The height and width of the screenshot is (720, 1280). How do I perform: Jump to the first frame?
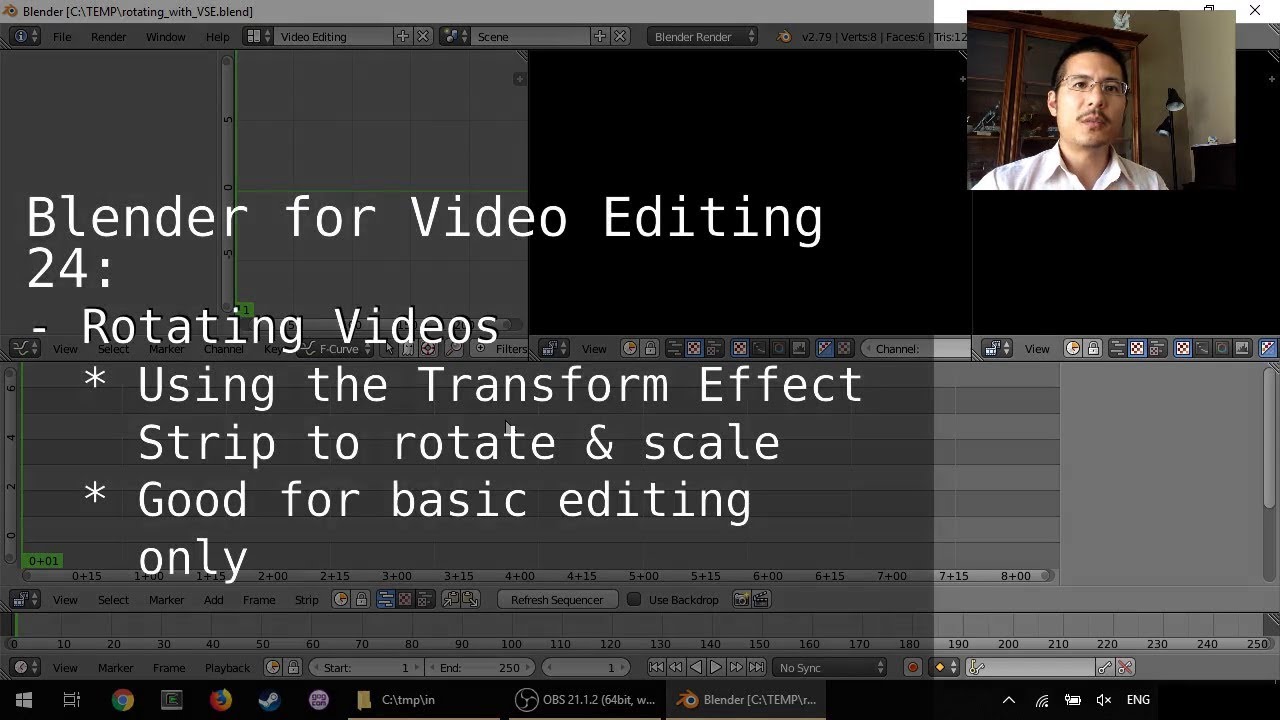[x=656, y=667]
